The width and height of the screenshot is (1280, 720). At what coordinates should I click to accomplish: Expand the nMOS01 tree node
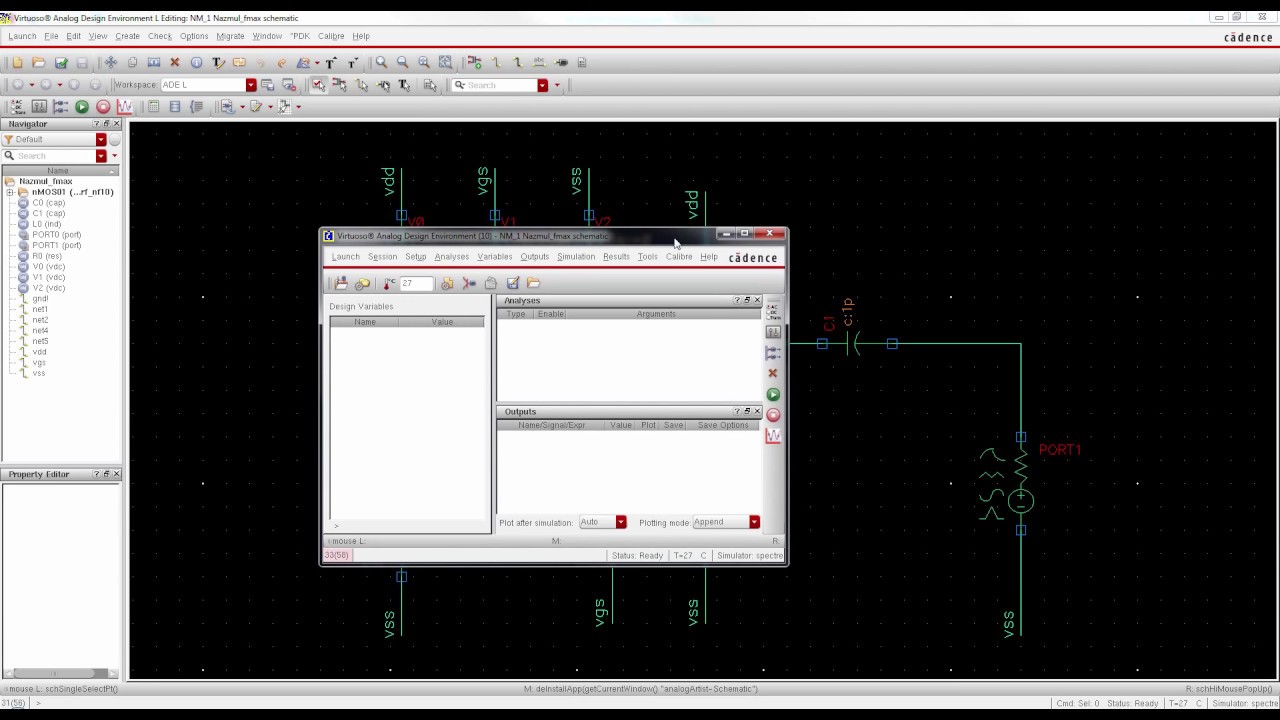[10, 192]
